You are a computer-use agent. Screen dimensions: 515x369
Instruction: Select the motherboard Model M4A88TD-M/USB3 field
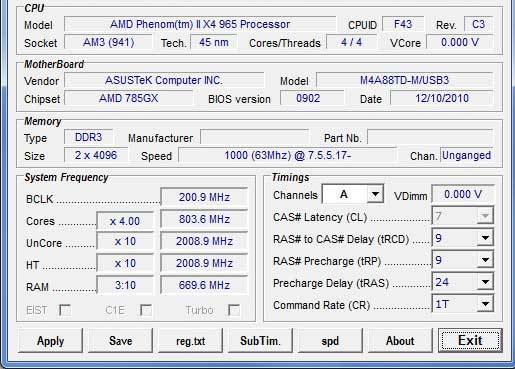point(404,80)
